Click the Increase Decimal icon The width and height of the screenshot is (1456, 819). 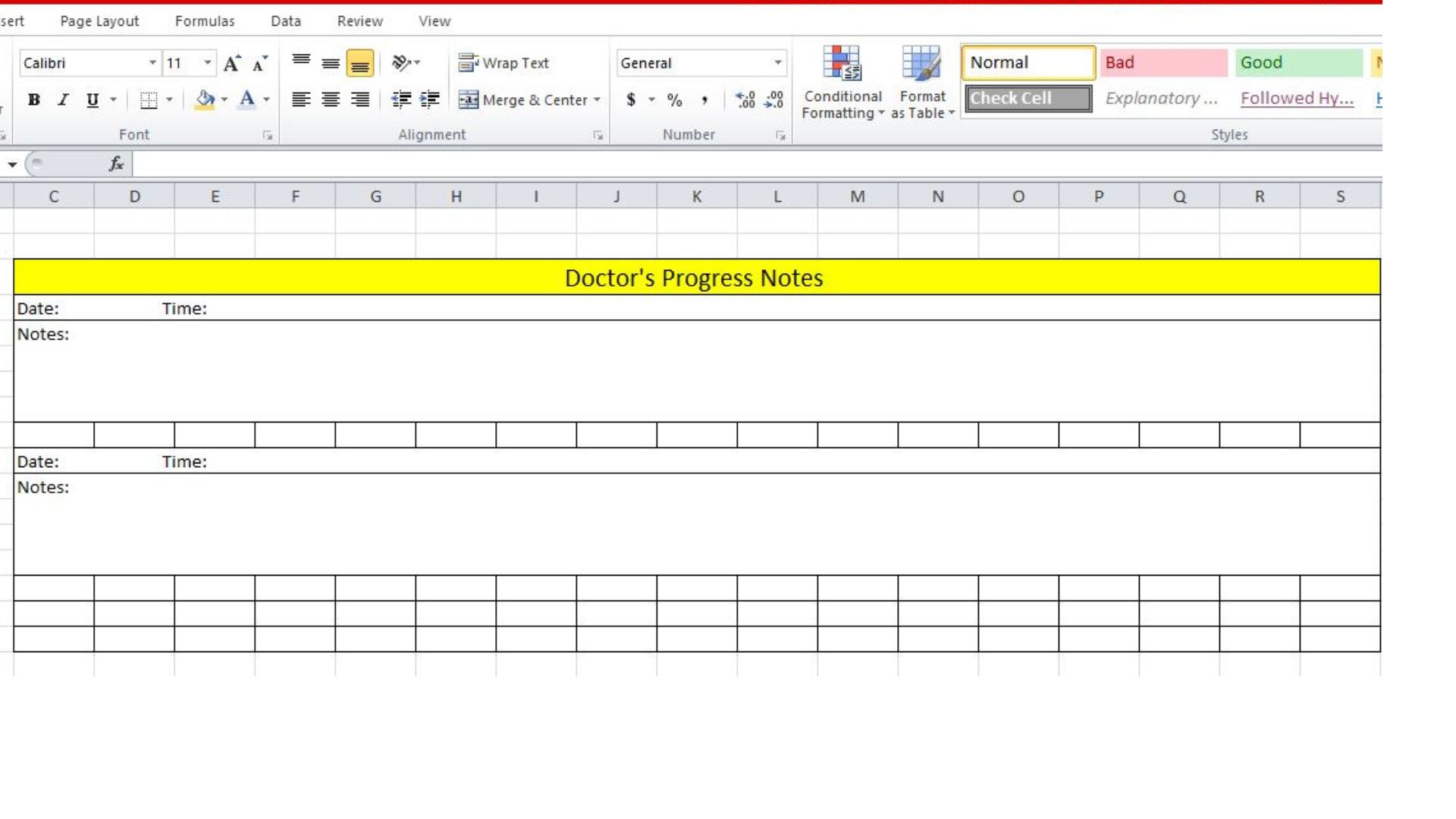[745, 99]
